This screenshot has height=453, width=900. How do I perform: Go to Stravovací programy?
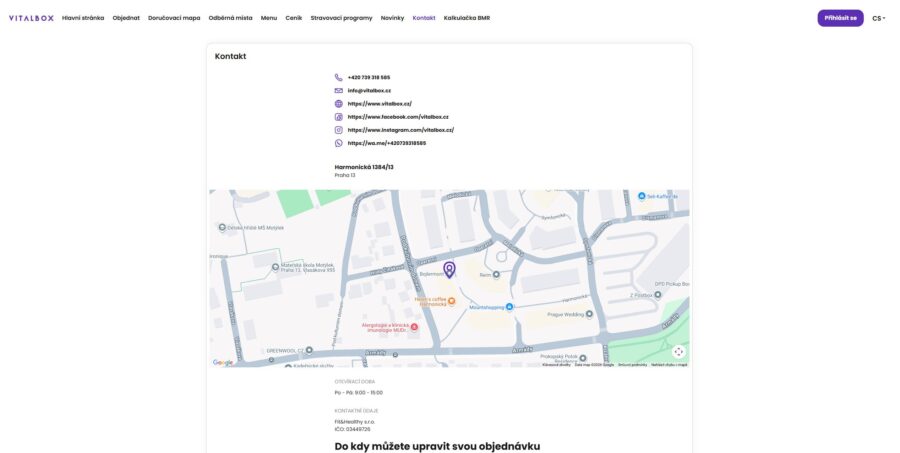[342, 18]
